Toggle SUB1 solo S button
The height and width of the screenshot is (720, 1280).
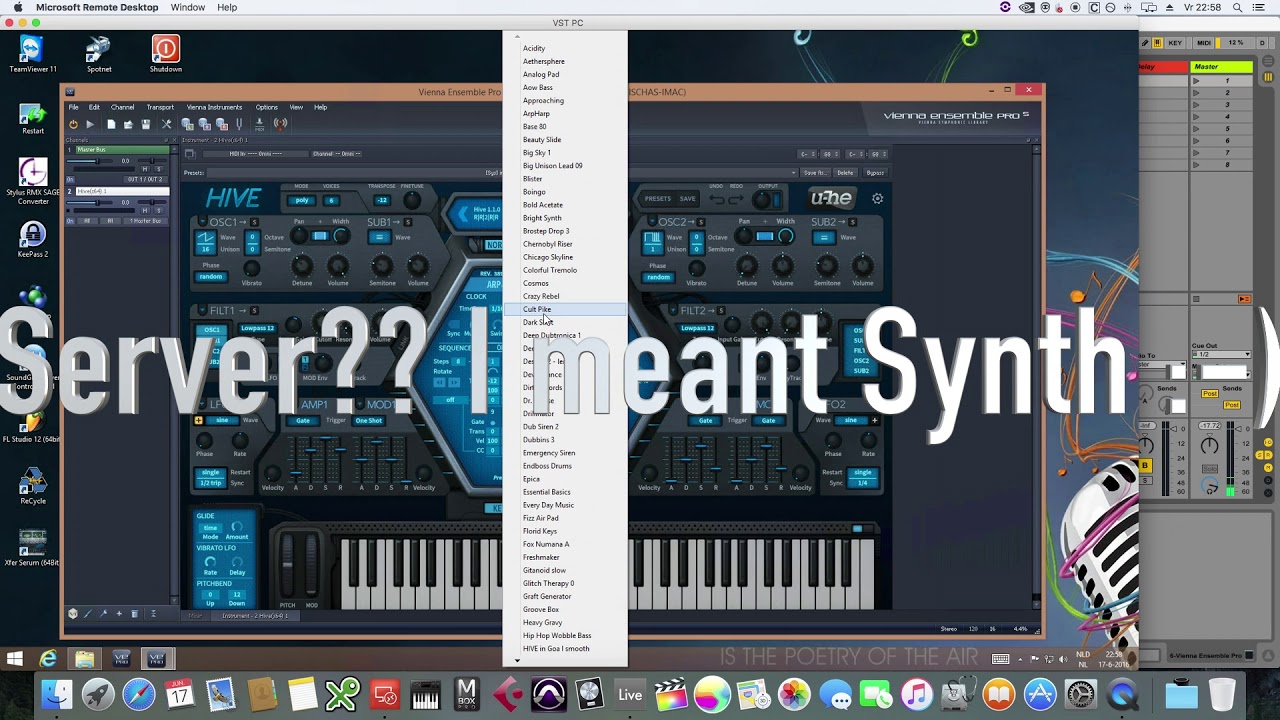pos(407,222)
